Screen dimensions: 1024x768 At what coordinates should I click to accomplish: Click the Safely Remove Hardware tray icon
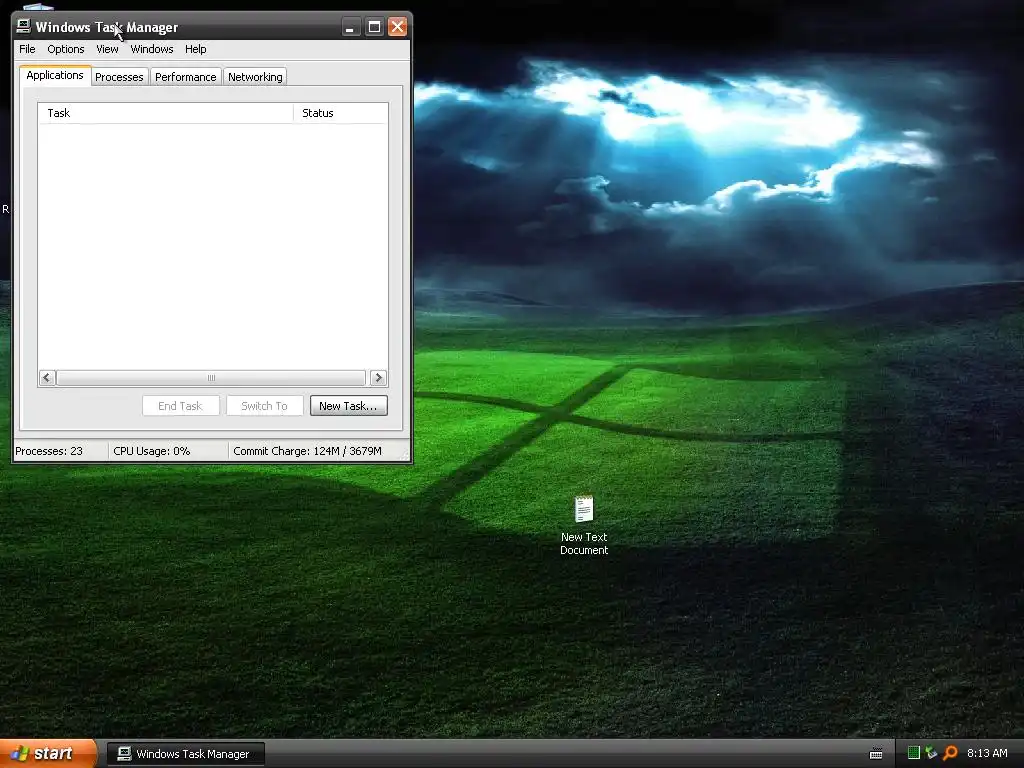click(931, 753)
